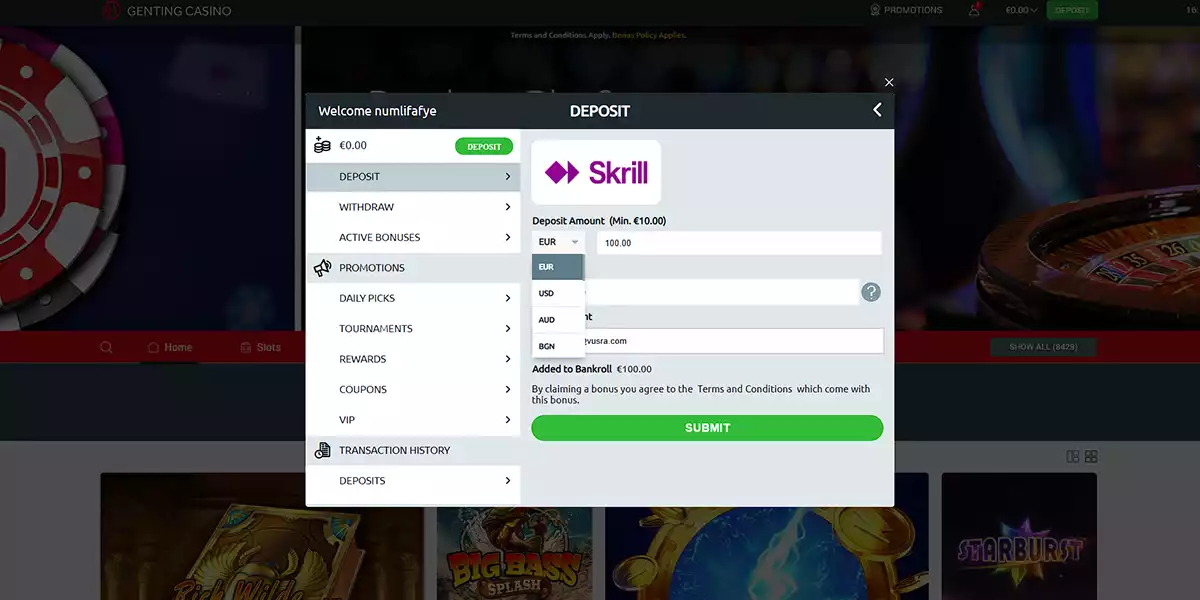Open the EUR currency dropdown

tap(559, 242)
